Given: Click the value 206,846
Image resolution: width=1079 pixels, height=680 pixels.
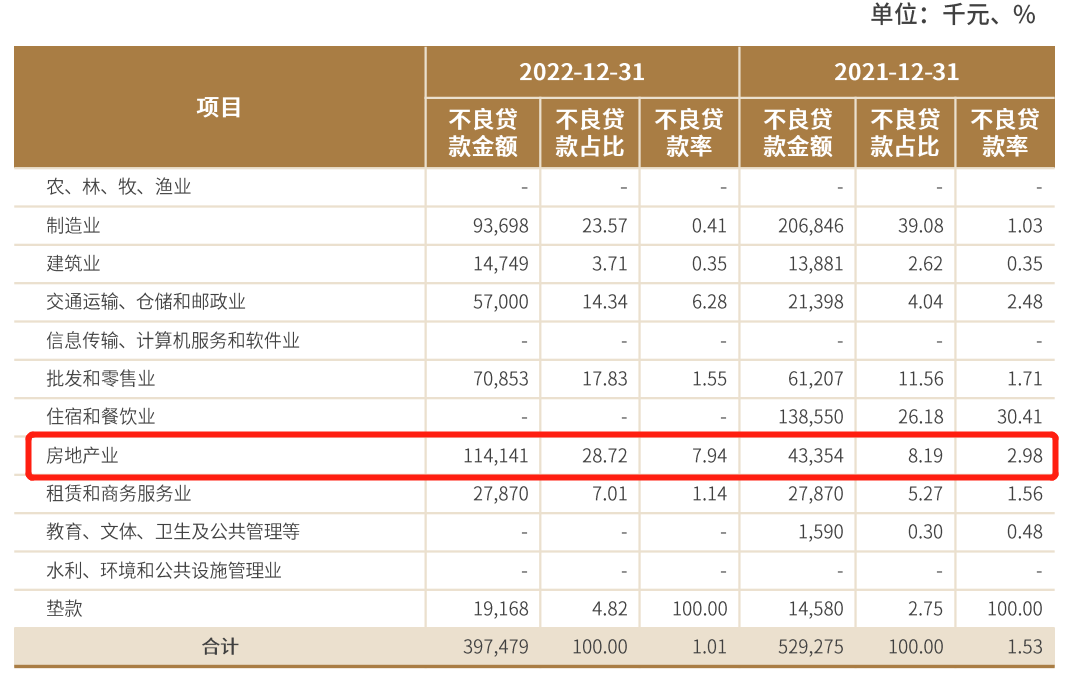Looking at the screenshot, I should [811, 226].
